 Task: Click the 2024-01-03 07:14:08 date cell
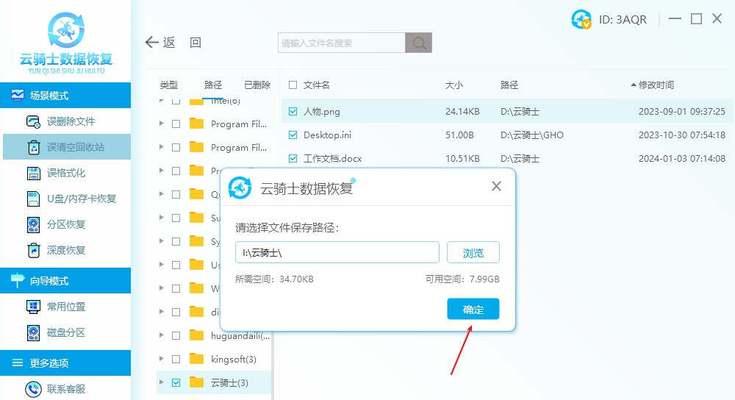pos(682,158)
